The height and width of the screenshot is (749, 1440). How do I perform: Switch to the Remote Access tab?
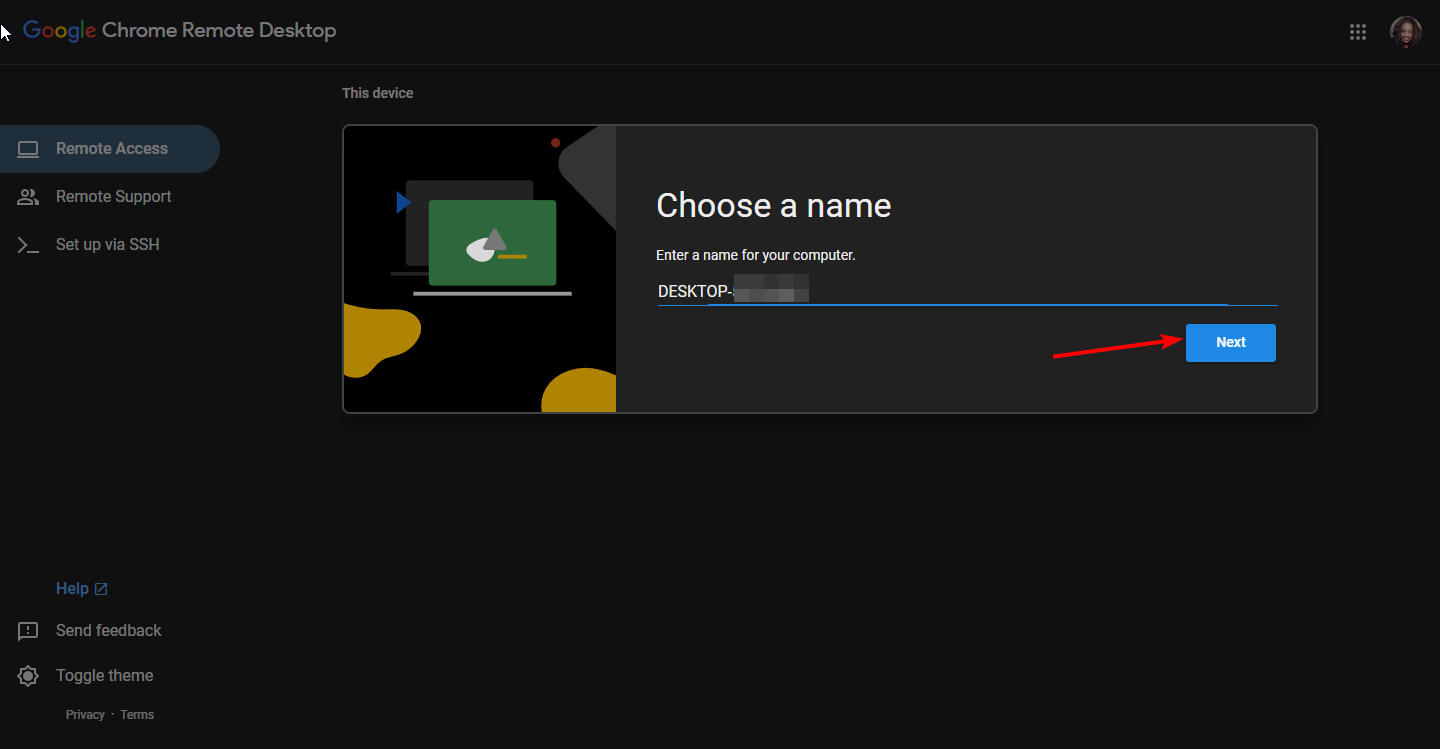coord(108,149)
